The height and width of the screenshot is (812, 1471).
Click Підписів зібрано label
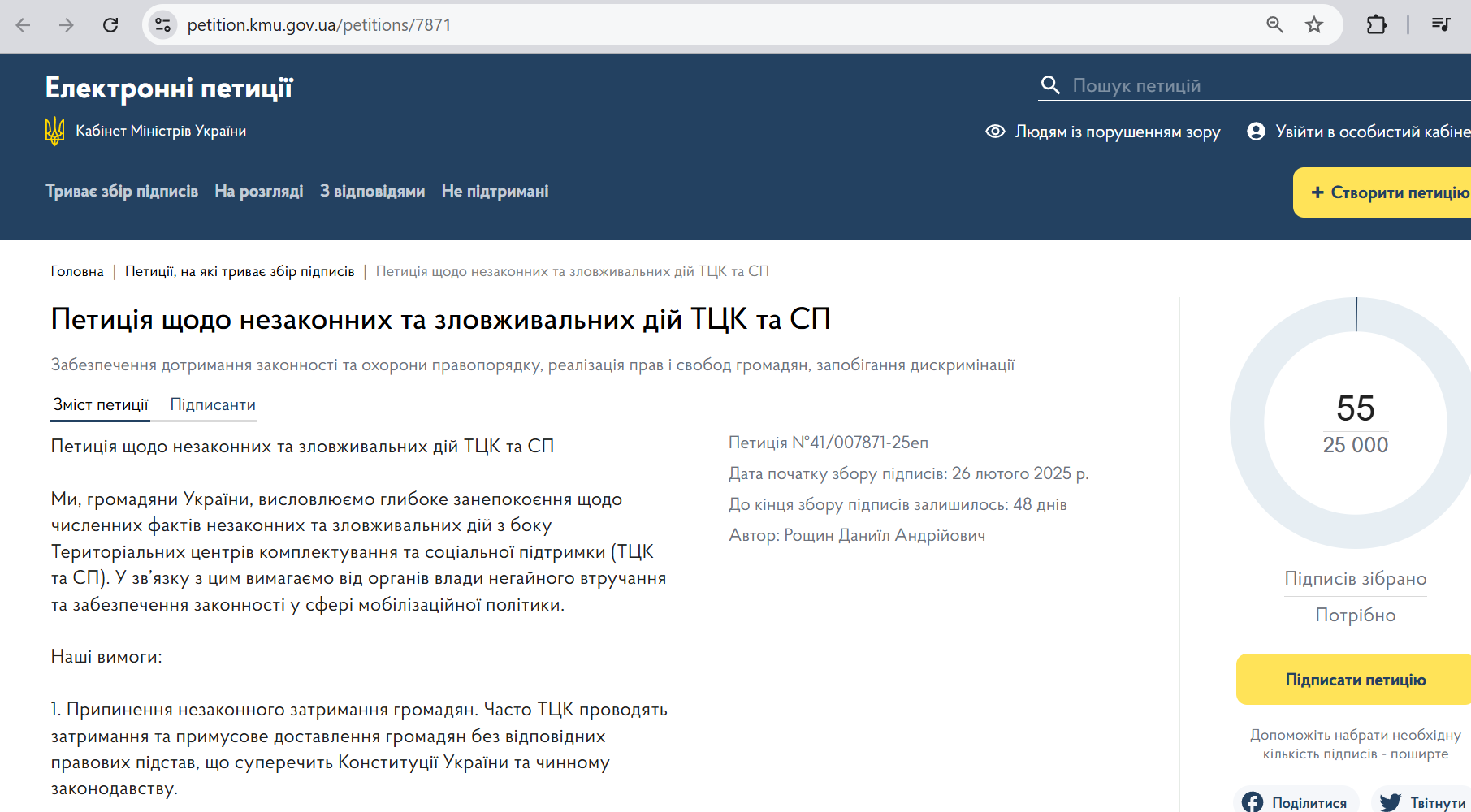pos(1356,578)
